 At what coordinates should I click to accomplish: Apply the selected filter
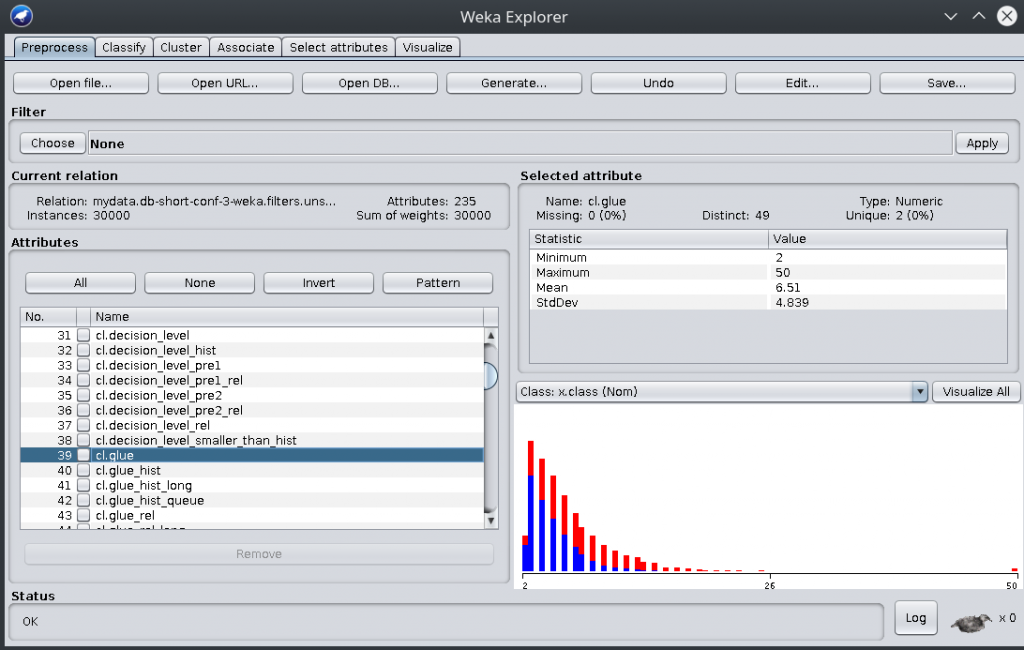pyautogui.click(x=982, y=143)
